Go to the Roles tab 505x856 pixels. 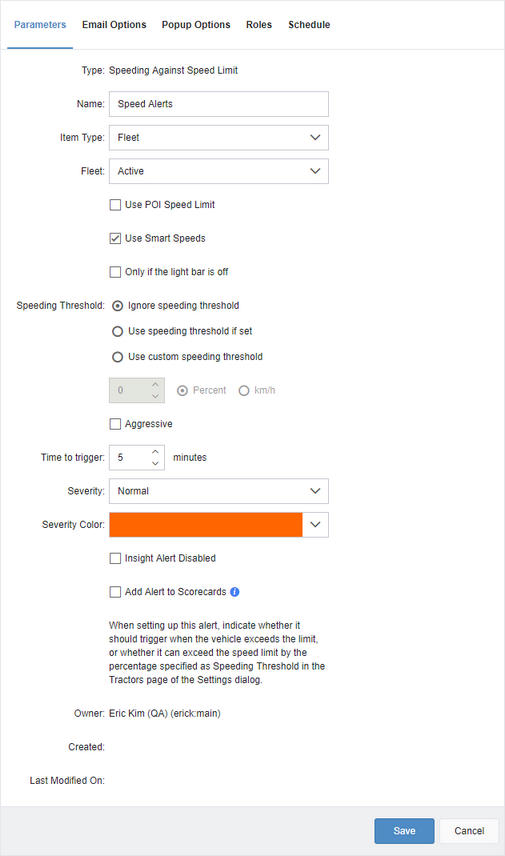(259, 25)
